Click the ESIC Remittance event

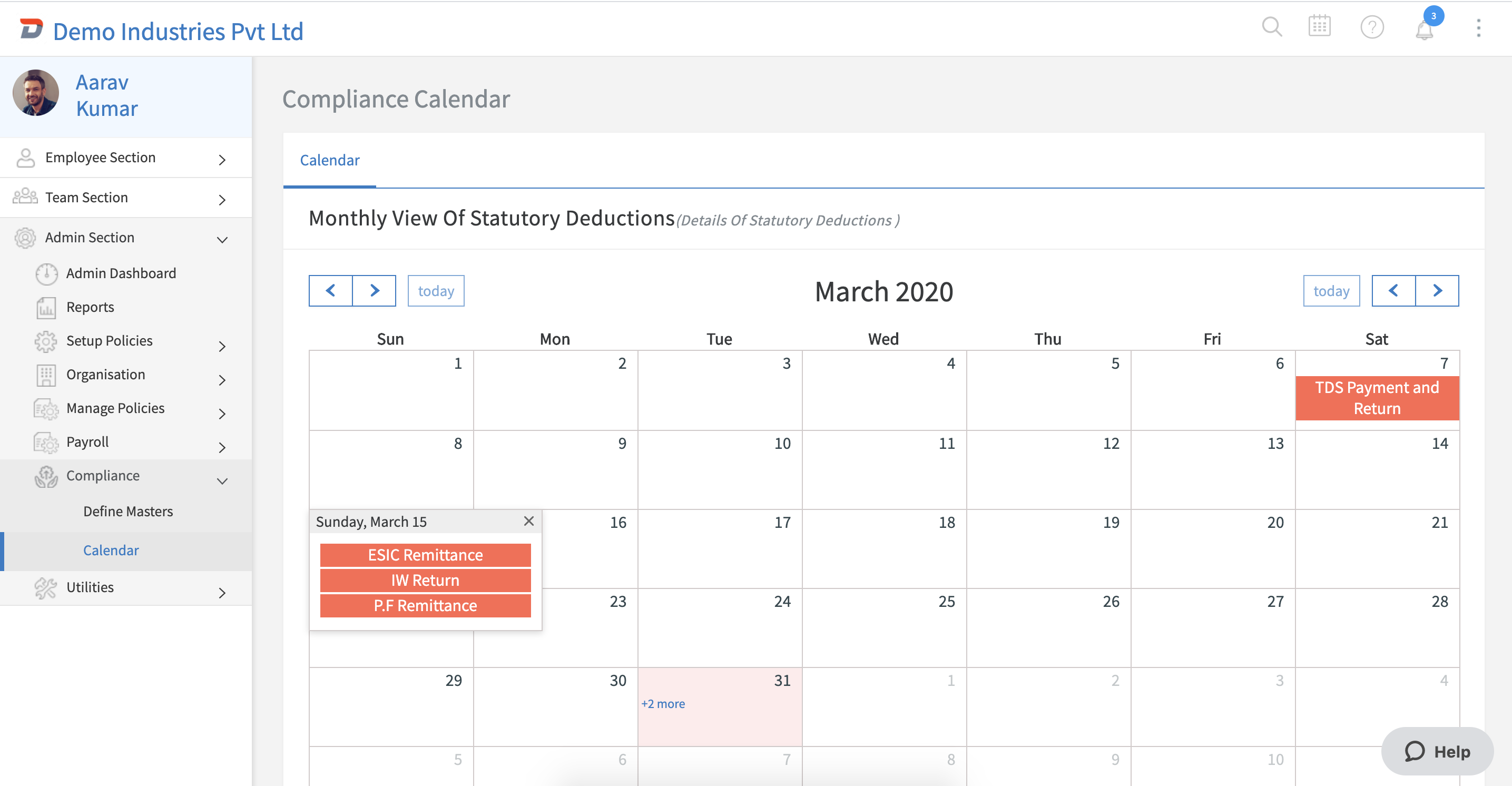425,555
